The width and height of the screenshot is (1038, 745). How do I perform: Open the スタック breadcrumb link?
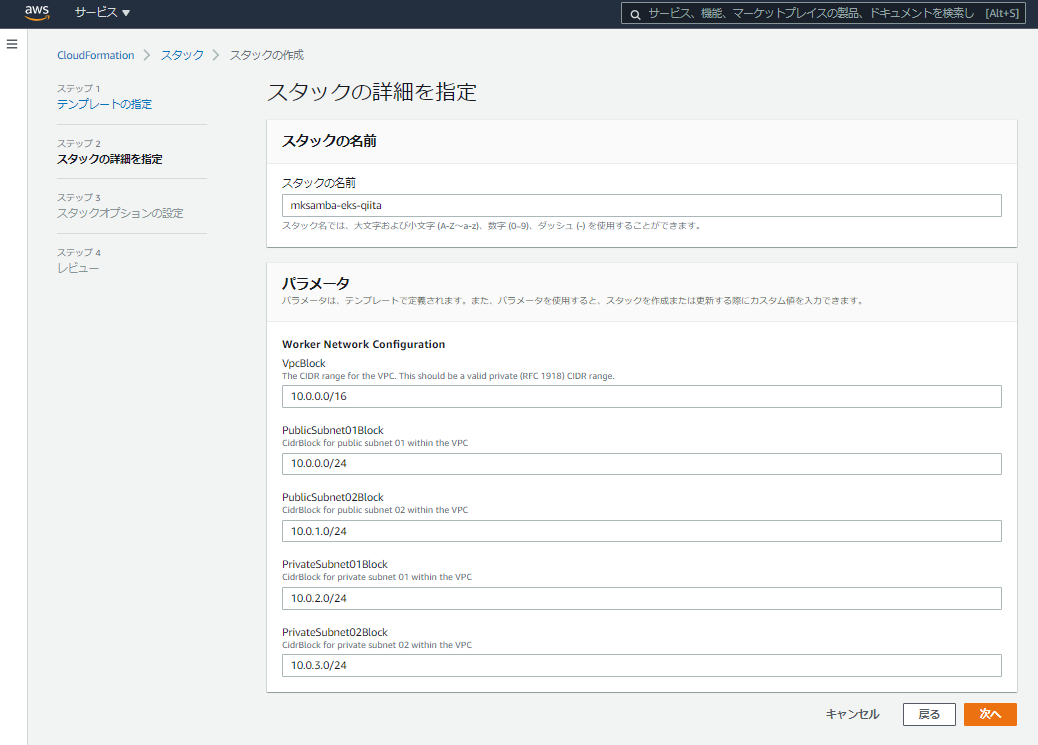[182, 55]
